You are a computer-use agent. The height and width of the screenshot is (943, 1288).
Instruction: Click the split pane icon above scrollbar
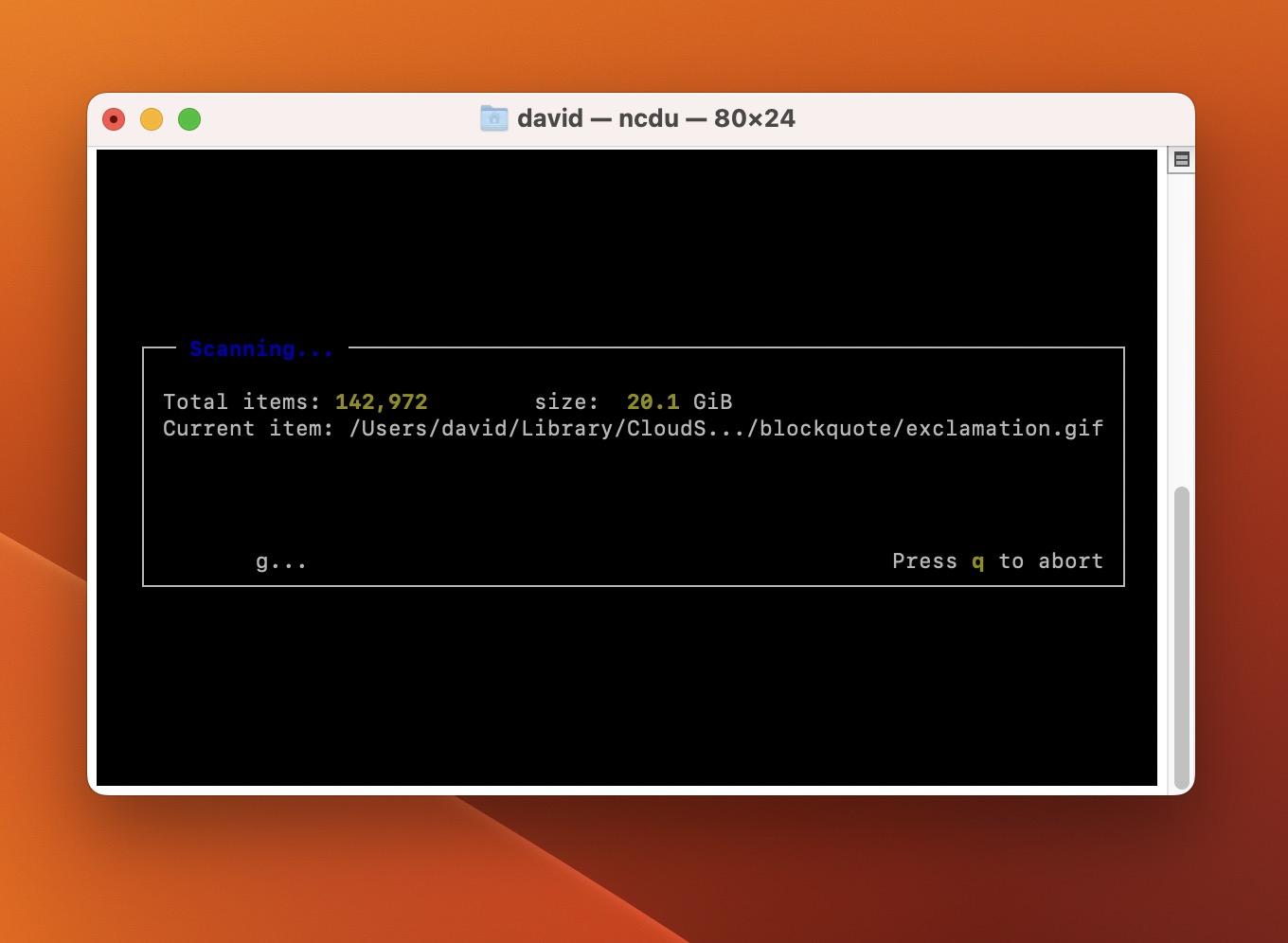coord(1181,159)
